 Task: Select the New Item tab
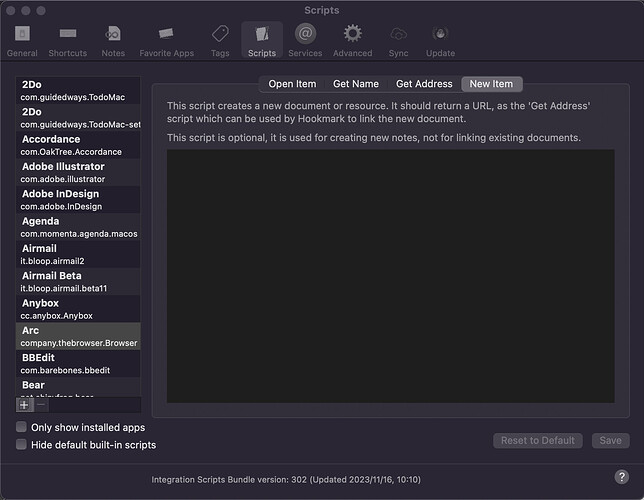[492, 84]
